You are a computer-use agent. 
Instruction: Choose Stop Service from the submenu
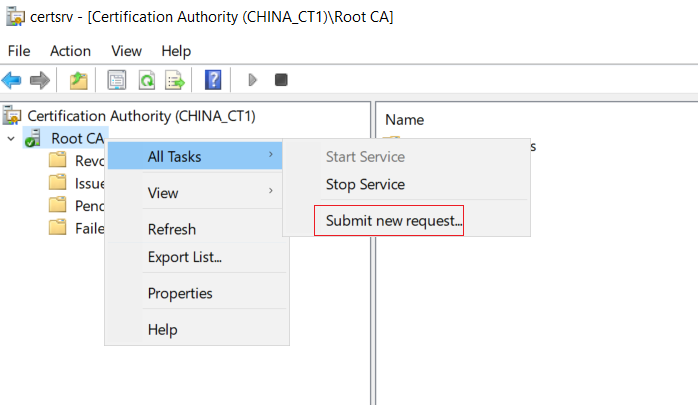coord(365,184)
